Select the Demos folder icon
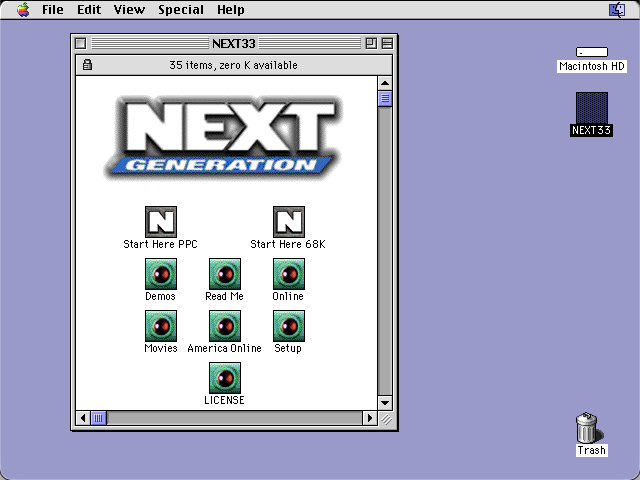The height and width of the screenshot is (480, 640). pyautogui.click(x=161, y=274)
